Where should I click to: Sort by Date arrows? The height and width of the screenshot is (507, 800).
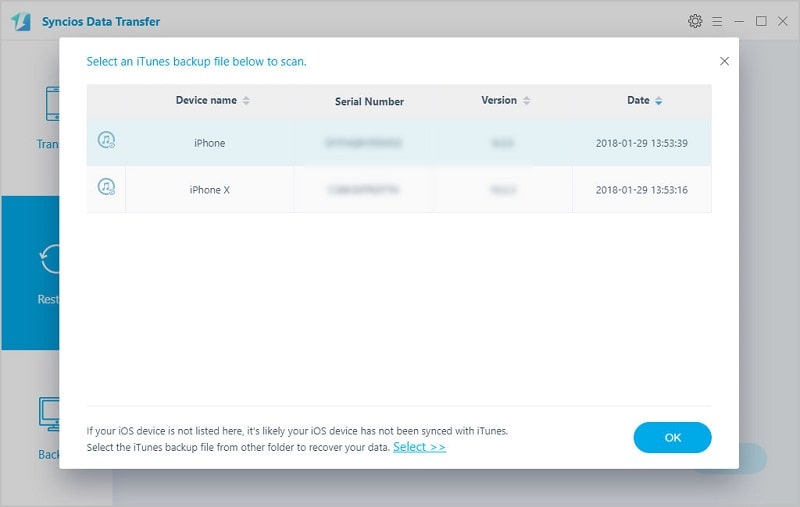pyautogui.click(x=659, y=100)
